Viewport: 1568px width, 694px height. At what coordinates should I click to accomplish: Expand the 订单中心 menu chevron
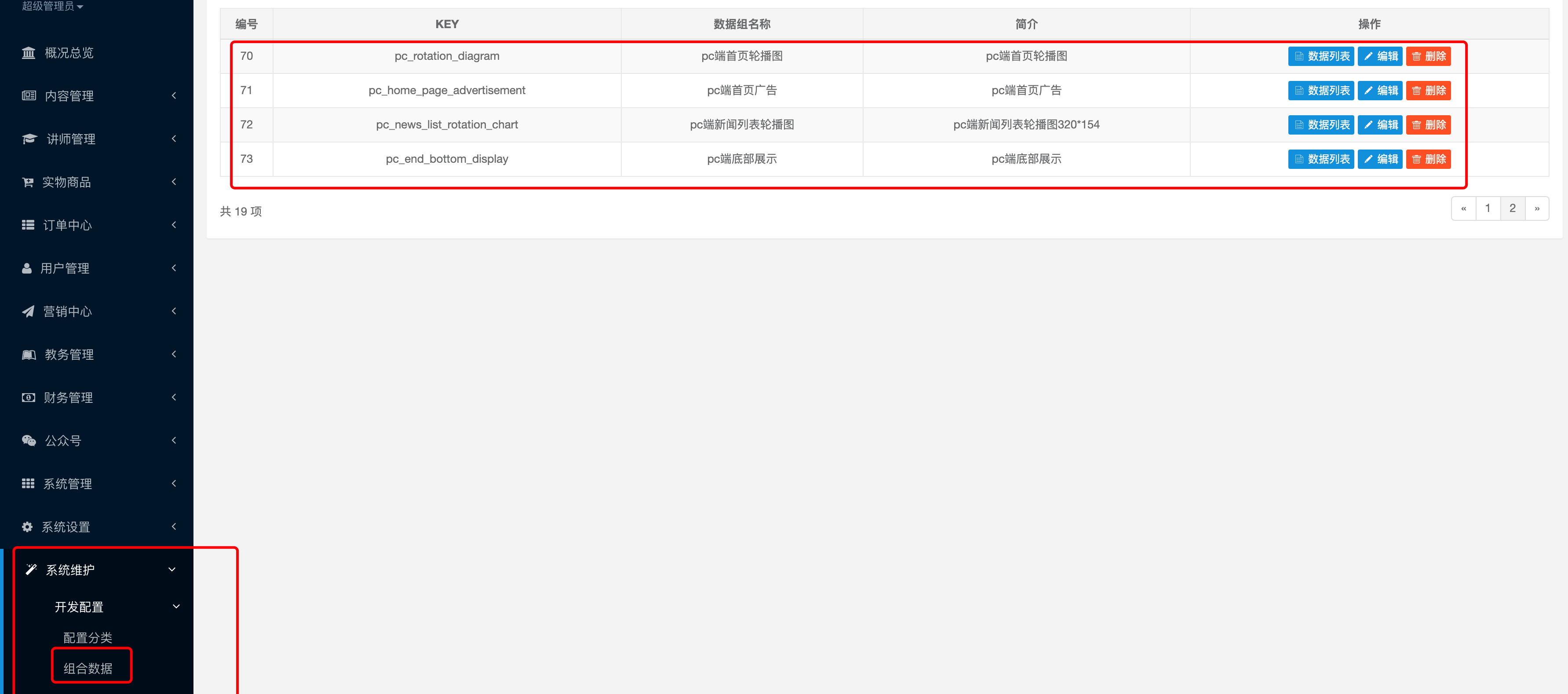click(174, 225)
